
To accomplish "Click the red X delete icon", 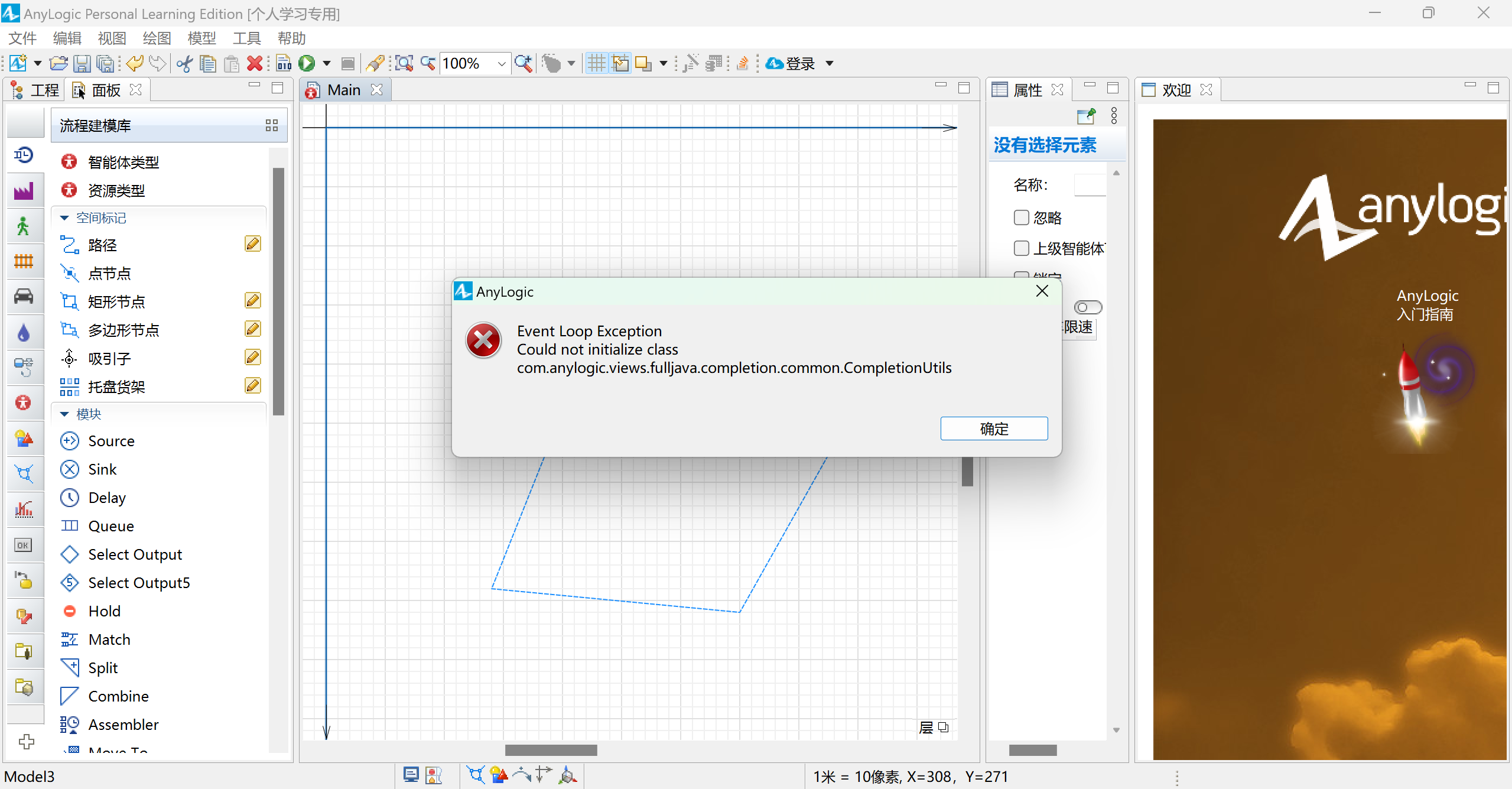I will click(255, 63).
